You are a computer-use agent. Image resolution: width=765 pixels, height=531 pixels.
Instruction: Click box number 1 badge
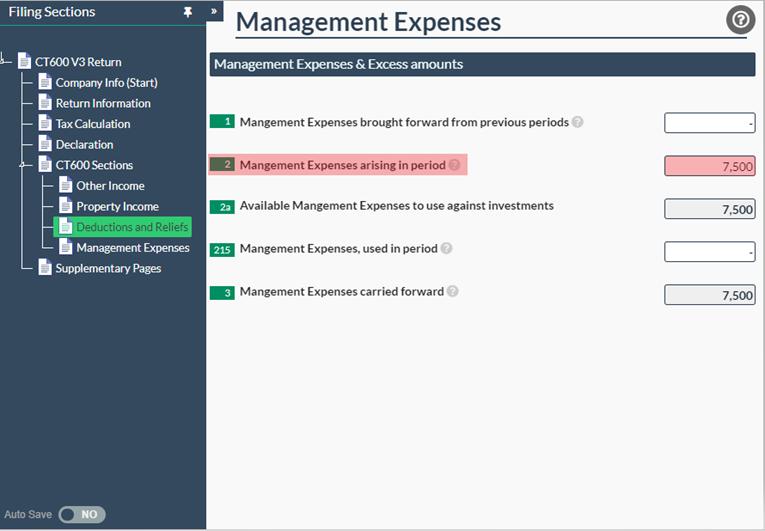click(222, 122)
